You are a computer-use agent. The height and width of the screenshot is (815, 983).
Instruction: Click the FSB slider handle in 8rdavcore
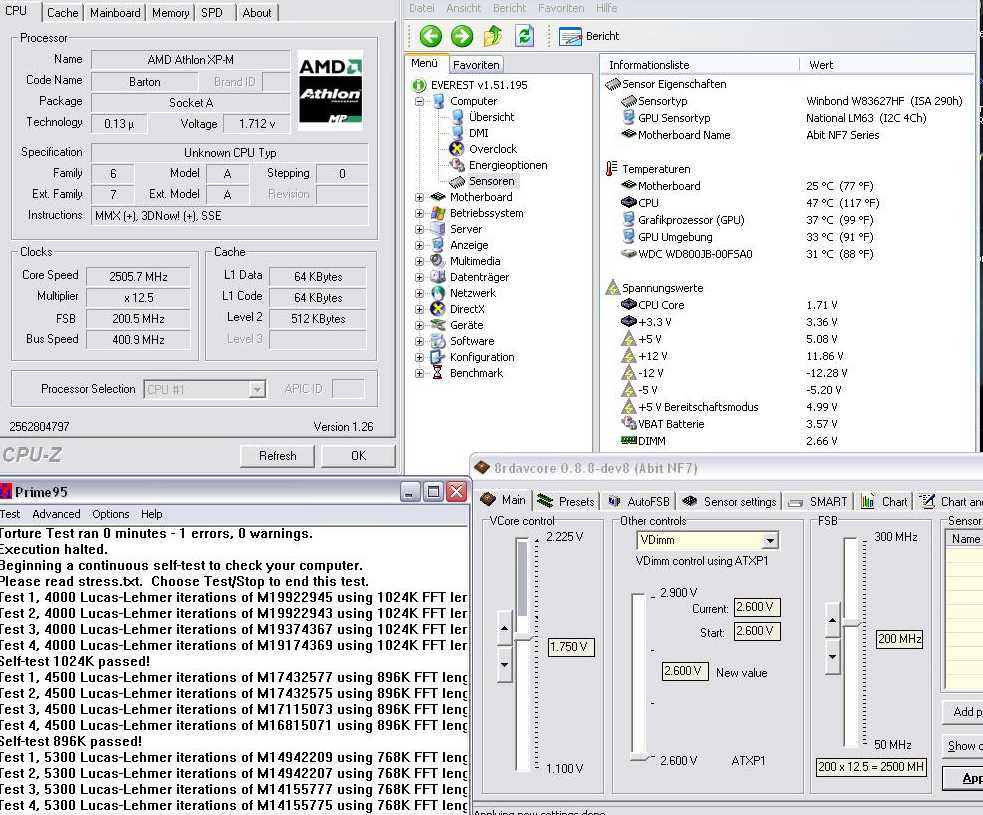click(x=851, y=623)
